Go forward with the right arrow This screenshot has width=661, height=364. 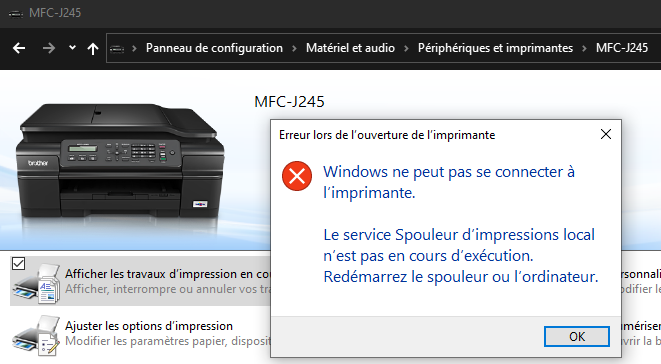[49, 48]
